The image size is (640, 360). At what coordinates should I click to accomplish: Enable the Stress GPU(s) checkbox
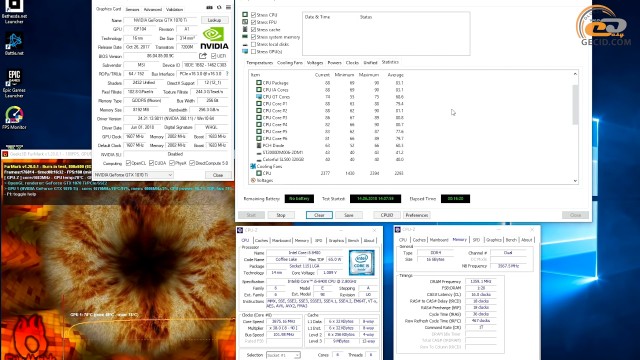tap(253, 51)
